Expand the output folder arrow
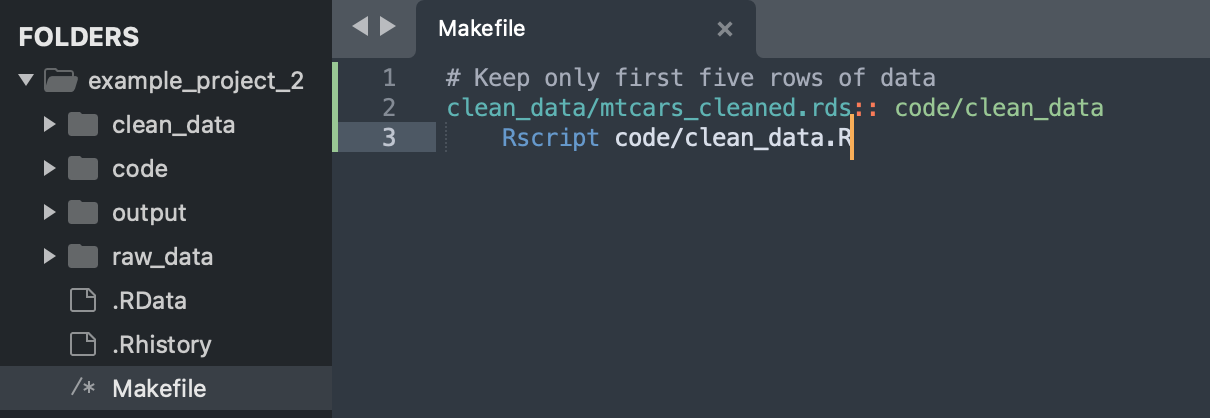 click(49, 213)
